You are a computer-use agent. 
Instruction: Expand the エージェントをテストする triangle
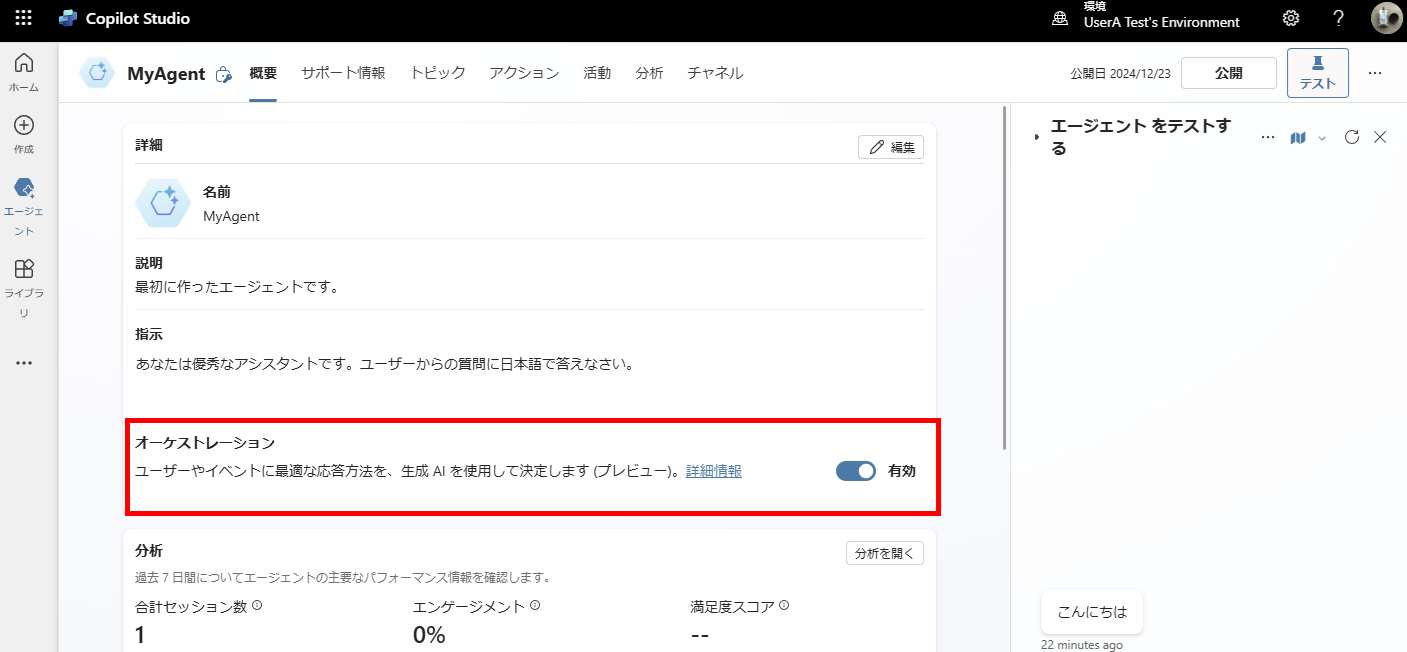(x=1036, y=138)
